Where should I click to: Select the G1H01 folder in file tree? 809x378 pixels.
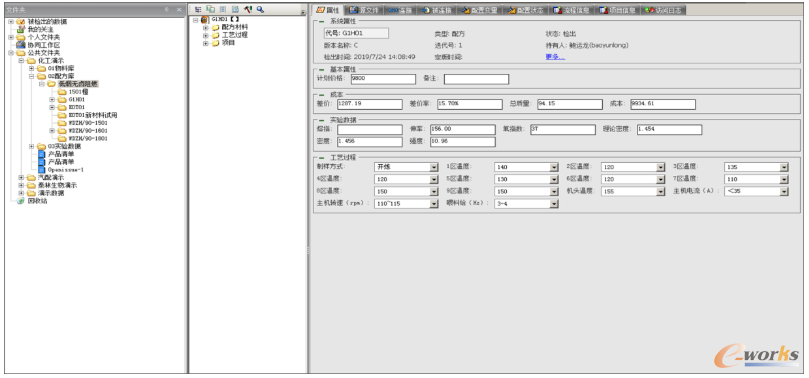[77, 100]
